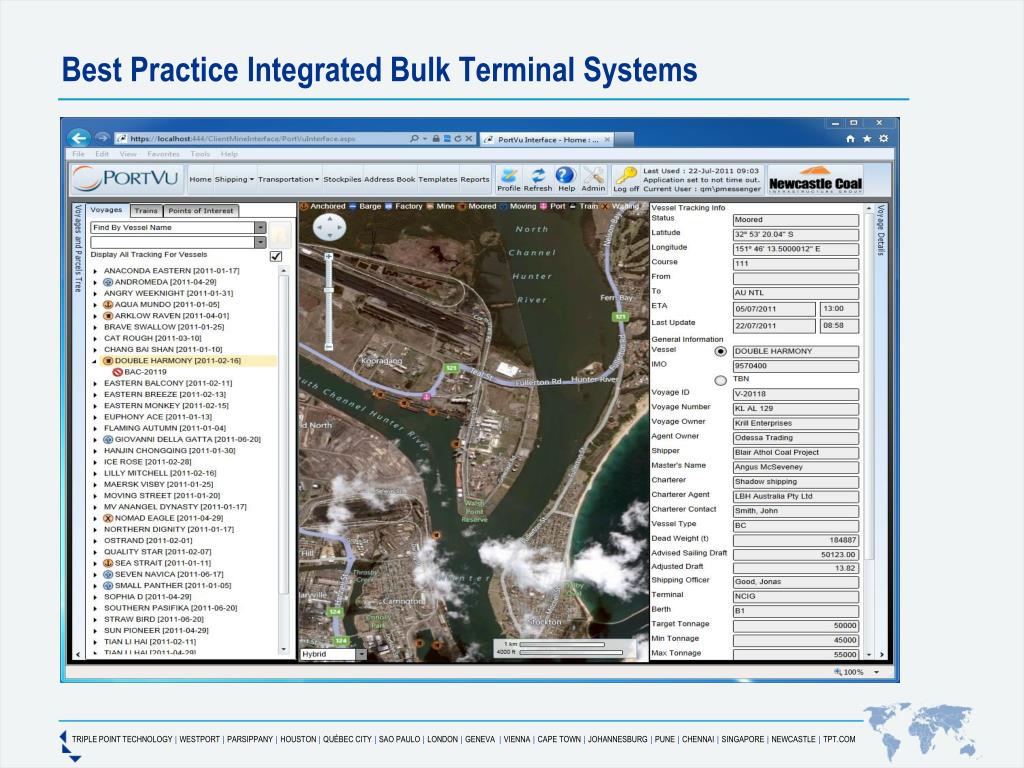Image resolution: width=1024 pixels, height=768 pixels.
Task: Click the SMALL PANTHER vessel icon
Action: click(108, 585)
